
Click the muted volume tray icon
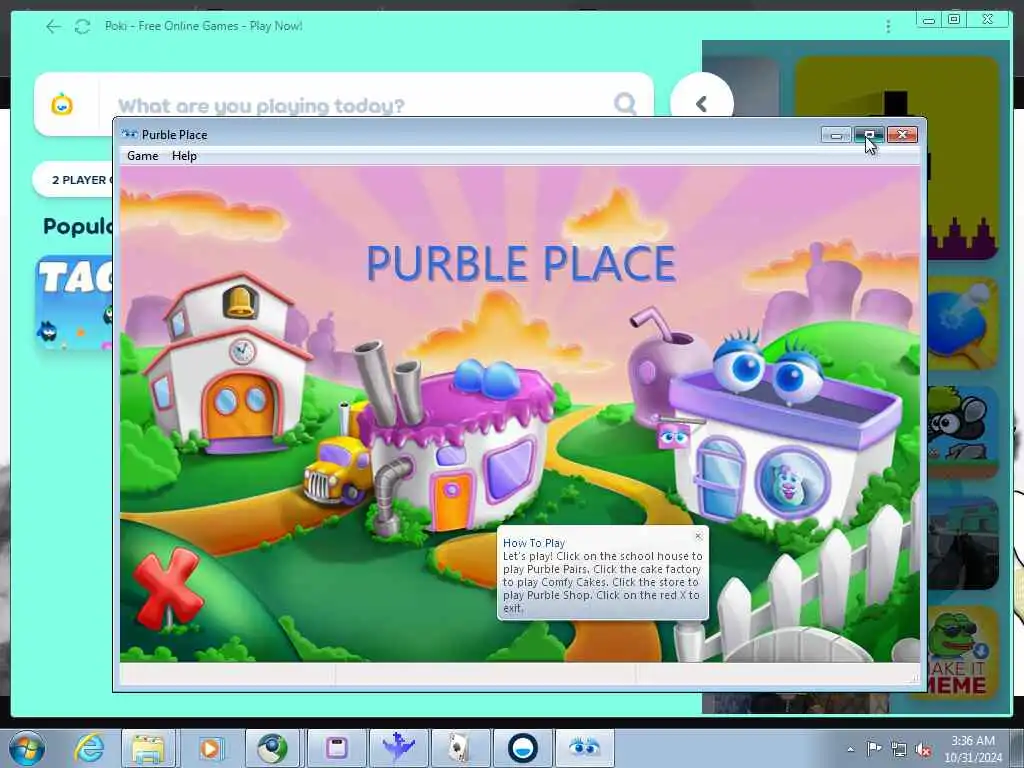point(923,750)
